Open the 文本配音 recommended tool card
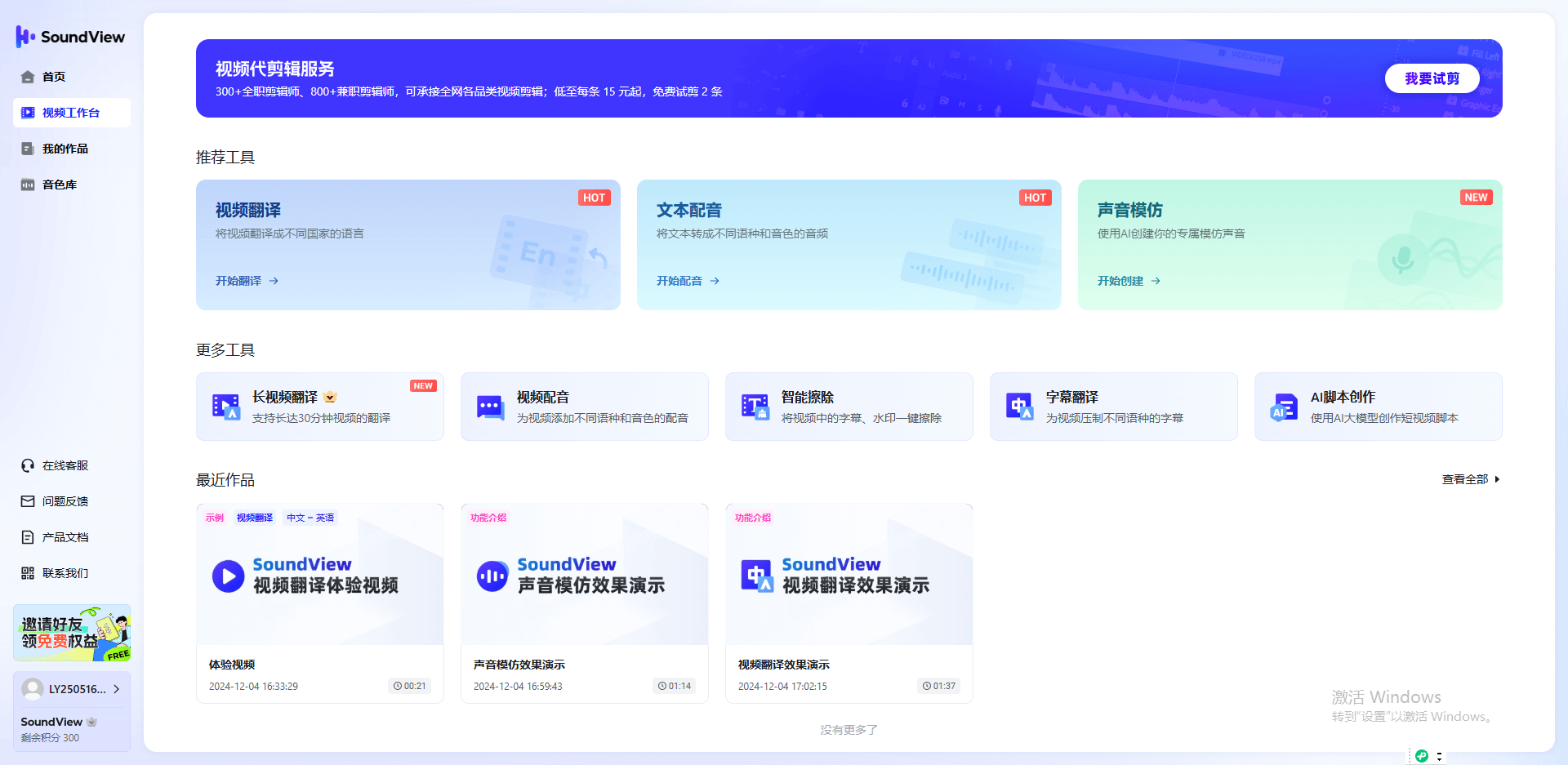Viewport: 1568px width, 765px height. (x=849, y=245)
